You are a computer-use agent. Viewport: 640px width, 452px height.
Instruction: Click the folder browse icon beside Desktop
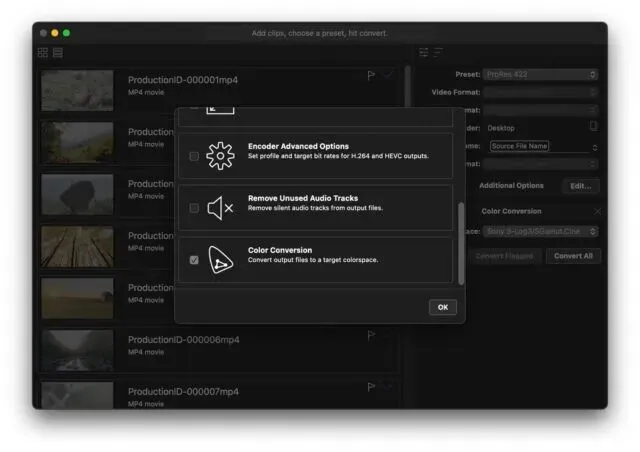[593, 126]
